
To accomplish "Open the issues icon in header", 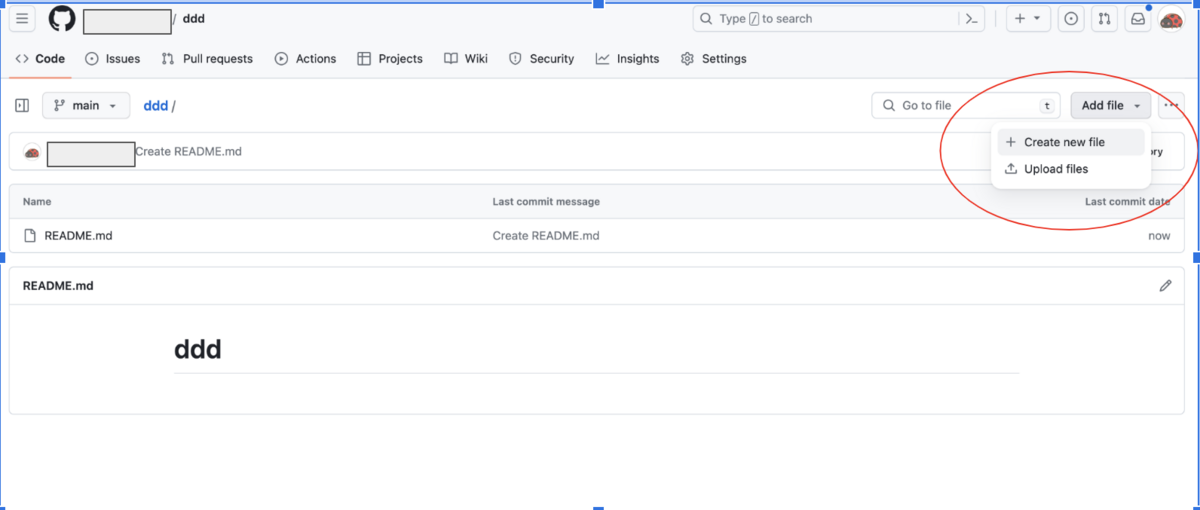I will (1071, 19).
